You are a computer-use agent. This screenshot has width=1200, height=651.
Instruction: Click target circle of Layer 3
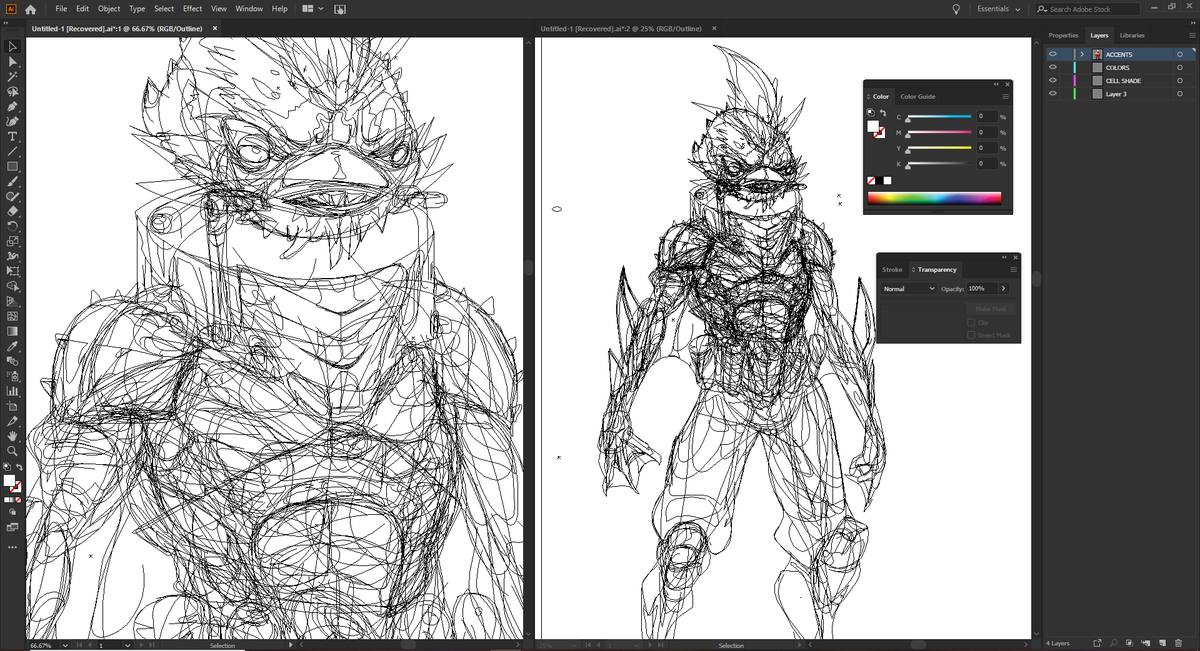tap(1180, 93)
